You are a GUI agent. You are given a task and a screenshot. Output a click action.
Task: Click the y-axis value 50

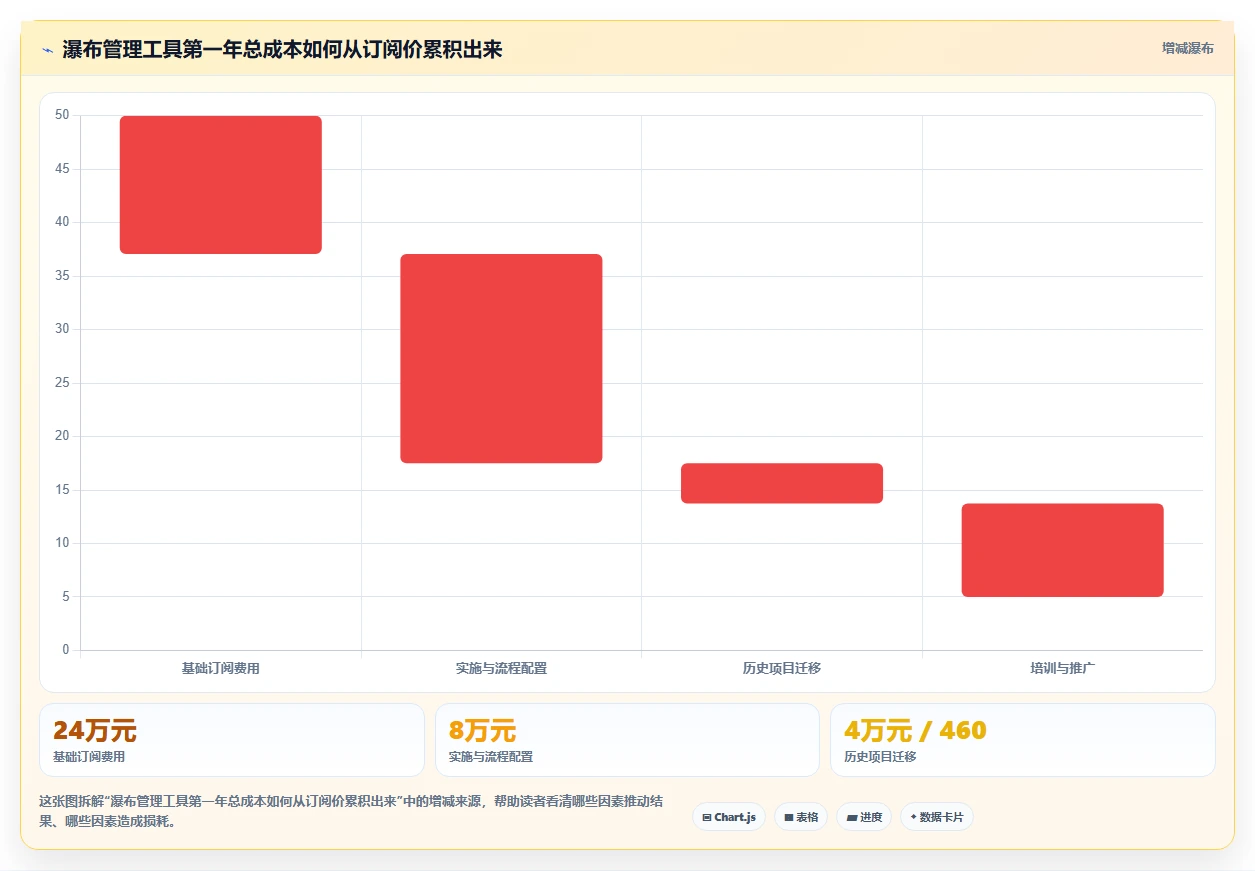[x=62, y=115]
